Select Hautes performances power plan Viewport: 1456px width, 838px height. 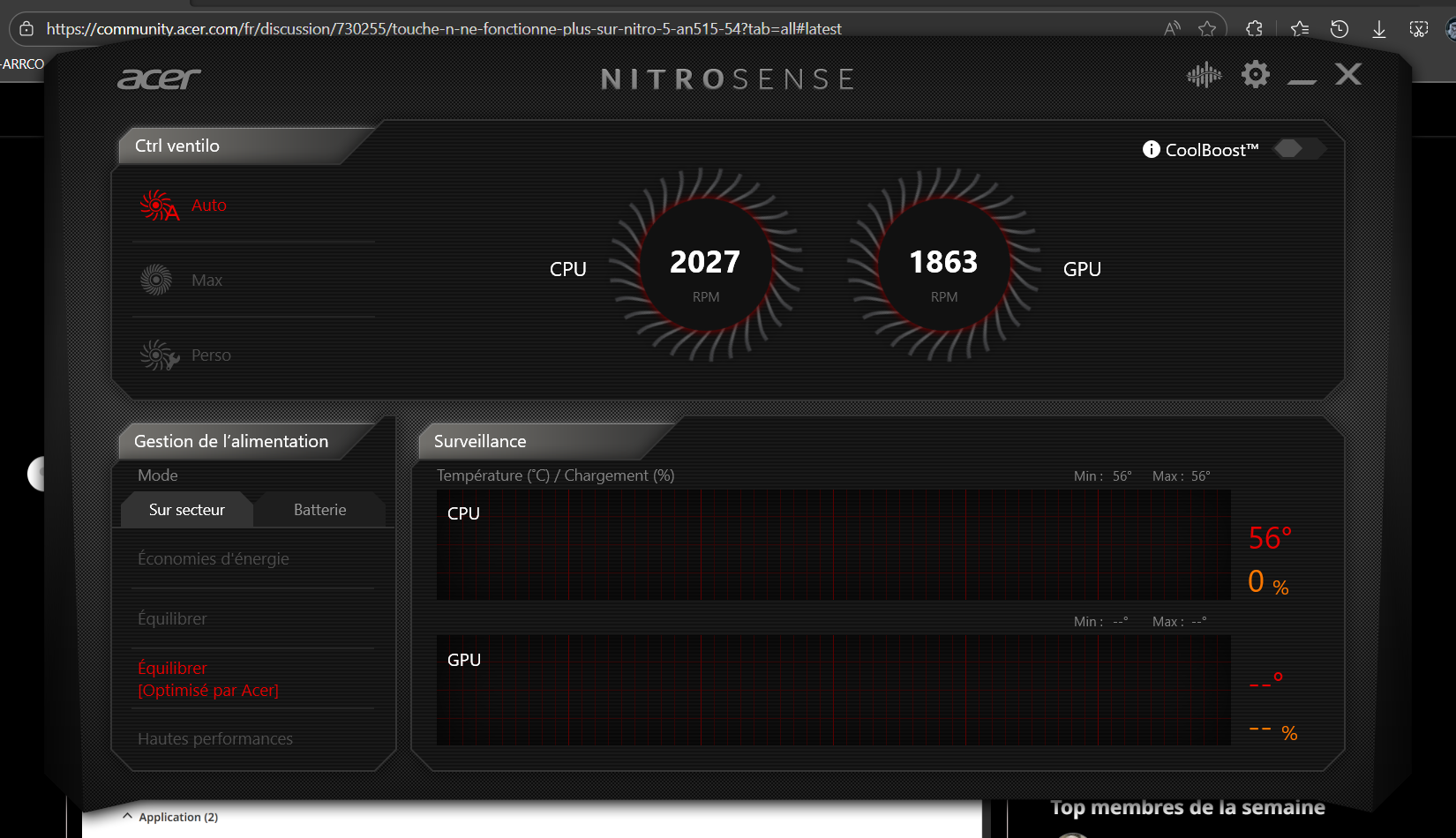(x=215, y=739)
